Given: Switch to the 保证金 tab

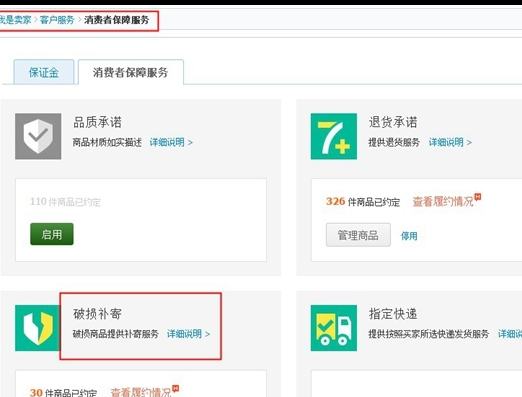Looking at the screenshot, I should (44, 72).
